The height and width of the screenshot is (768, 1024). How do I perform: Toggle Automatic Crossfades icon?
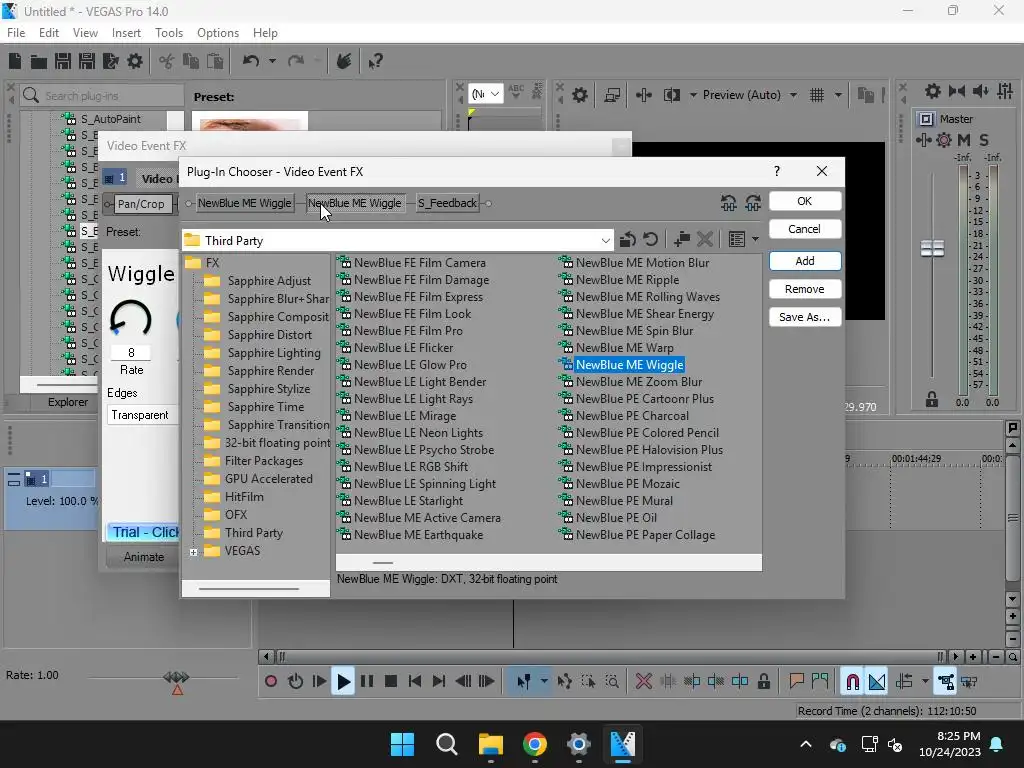(x=876, y=682)
